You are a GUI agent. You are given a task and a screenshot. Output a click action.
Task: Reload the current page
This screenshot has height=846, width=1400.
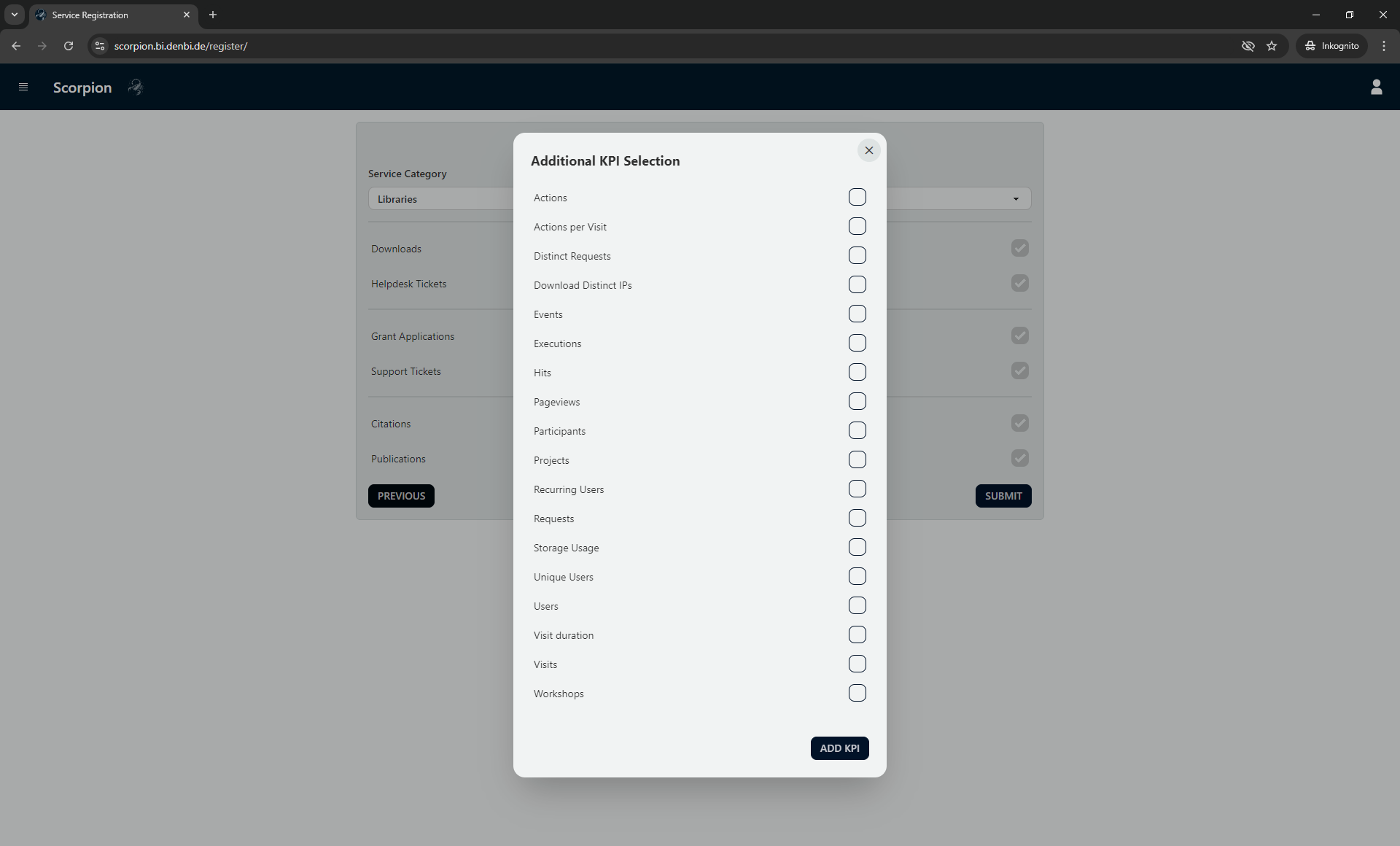[69, 46]
